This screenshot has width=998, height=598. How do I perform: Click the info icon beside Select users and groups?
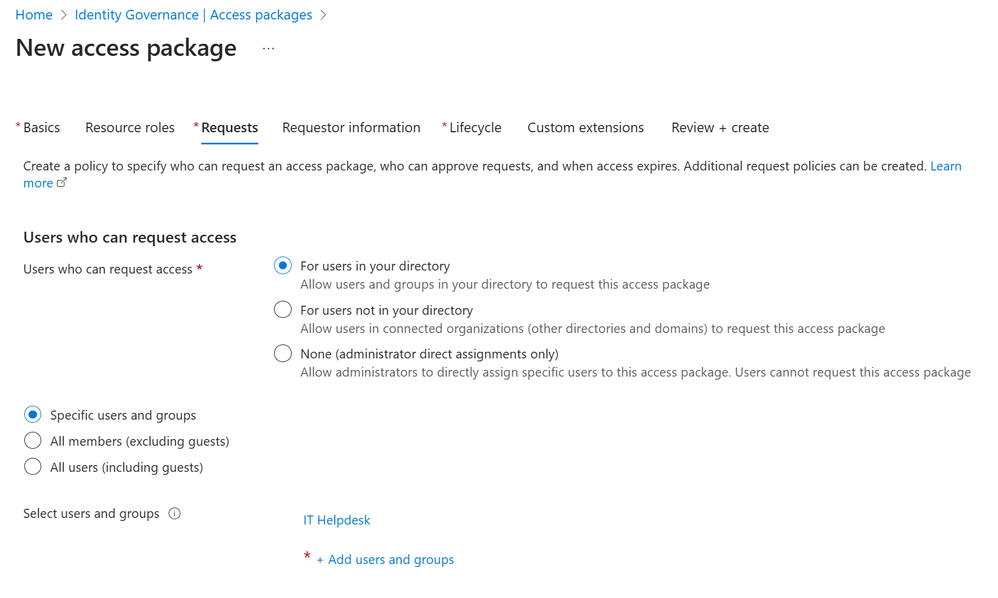[x=175, y=514]
